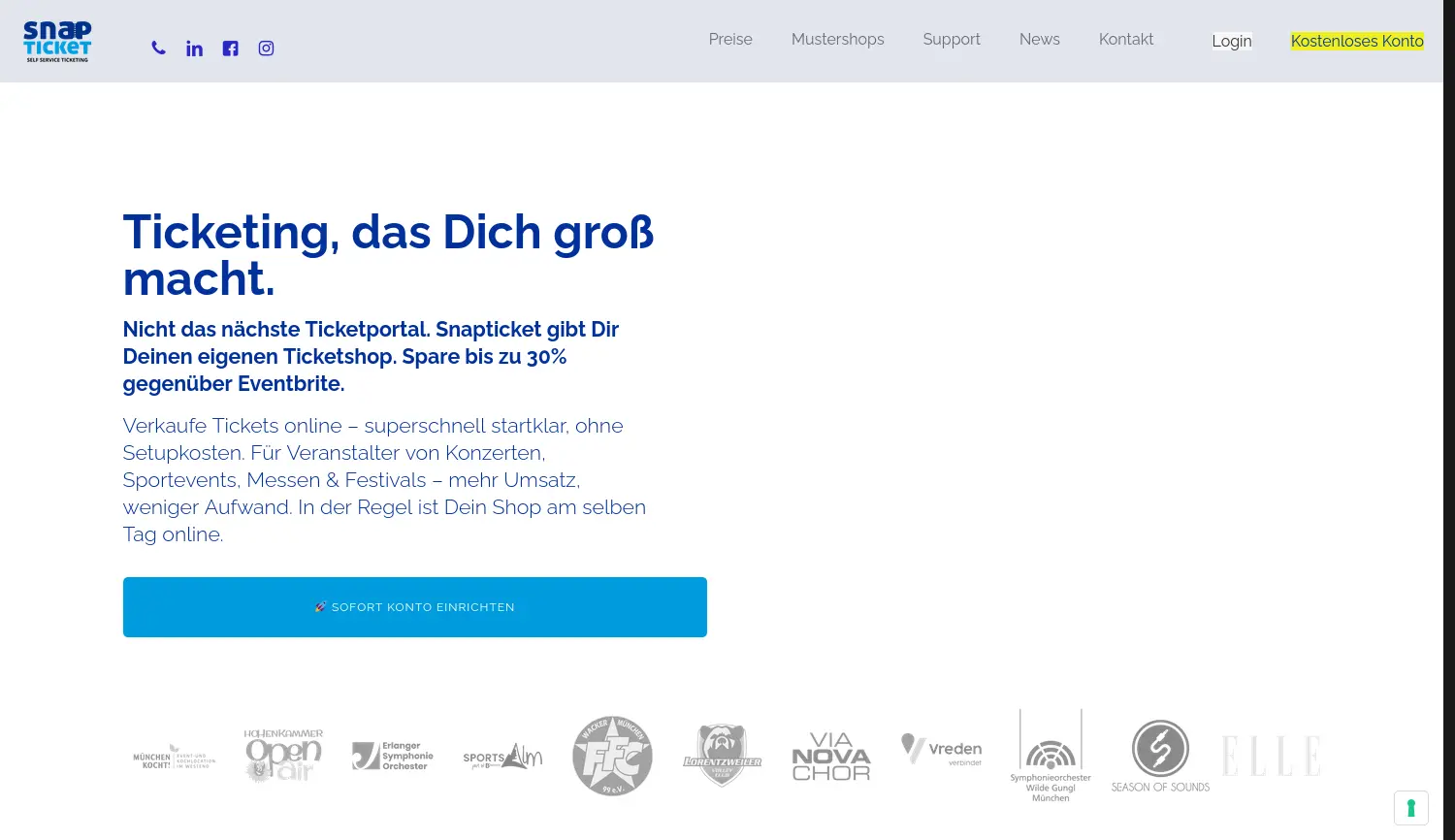Select the ELLE magazine logo
The image size is (1455, 840).
pos(1271,756)
